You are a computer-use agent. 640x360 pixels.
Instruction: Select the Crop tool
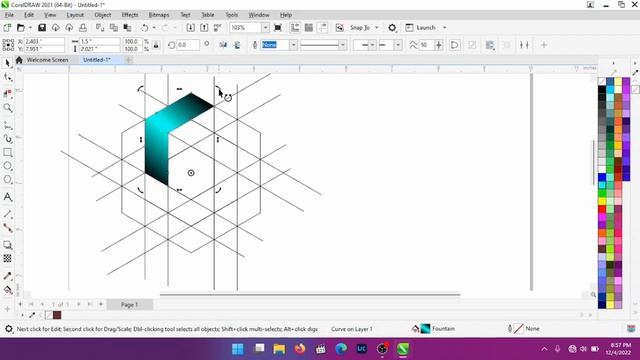[x=7, y=93]
